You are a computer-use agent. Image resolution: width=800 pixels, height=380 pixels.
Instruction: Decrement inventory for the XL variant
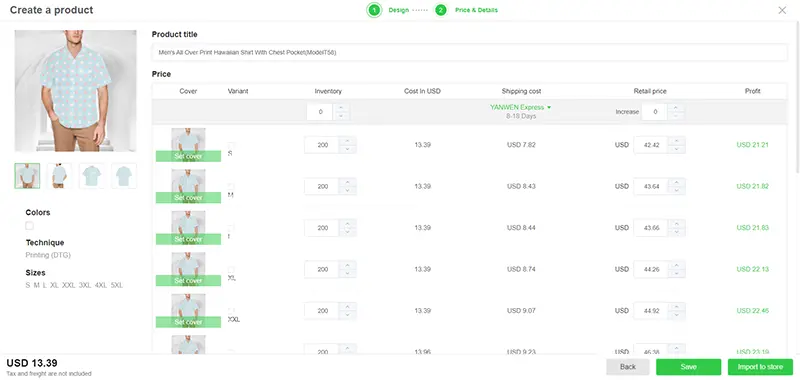pyautogui.click(x=347, y=273)
